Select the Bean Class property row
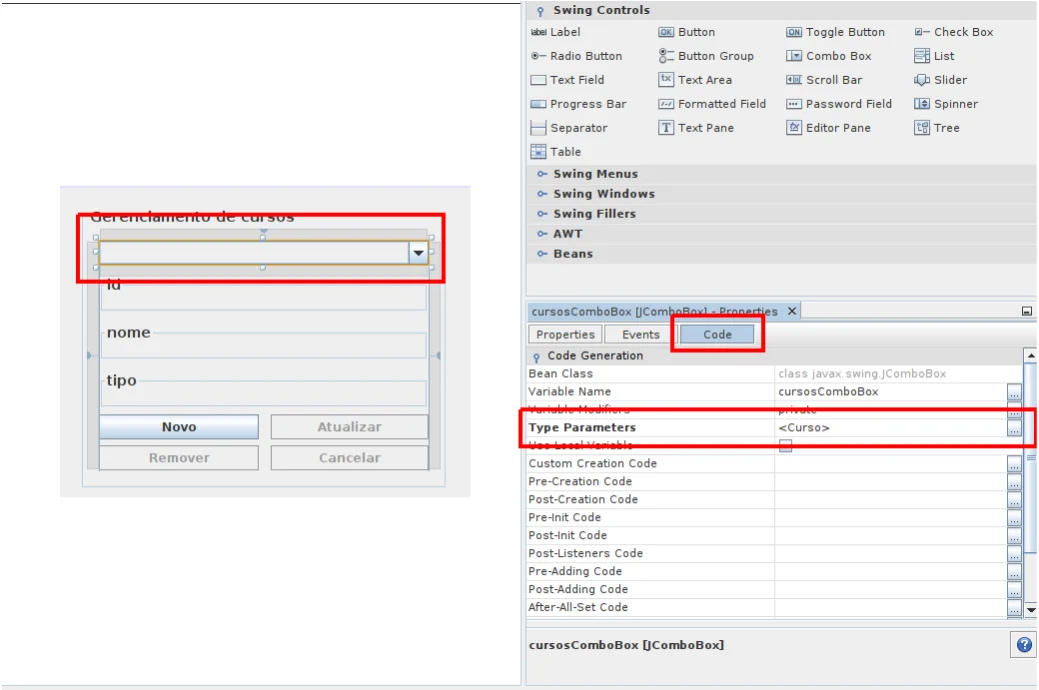The width and height of the screenshot is (1039, 690). point(774,374)
